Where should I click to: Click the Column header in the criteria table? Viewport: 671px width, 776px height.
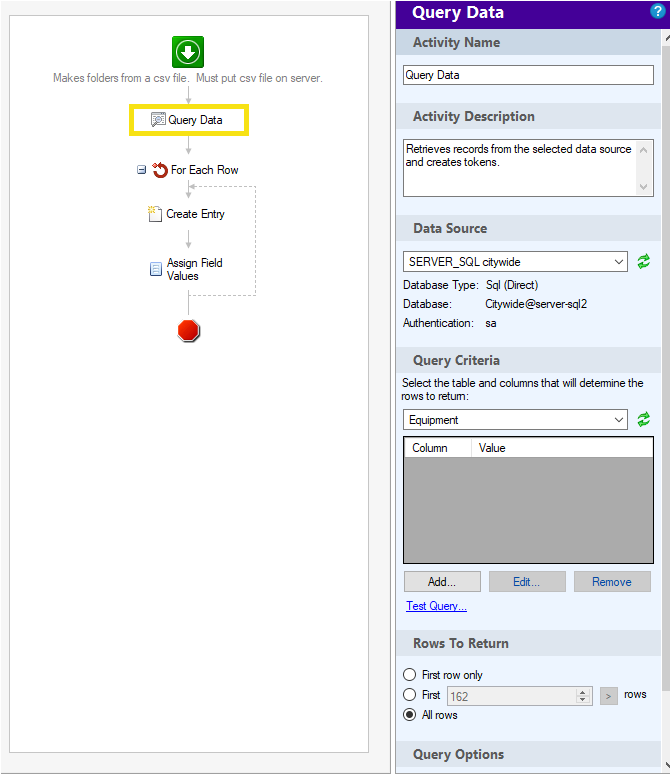click(x=437, y=447)
